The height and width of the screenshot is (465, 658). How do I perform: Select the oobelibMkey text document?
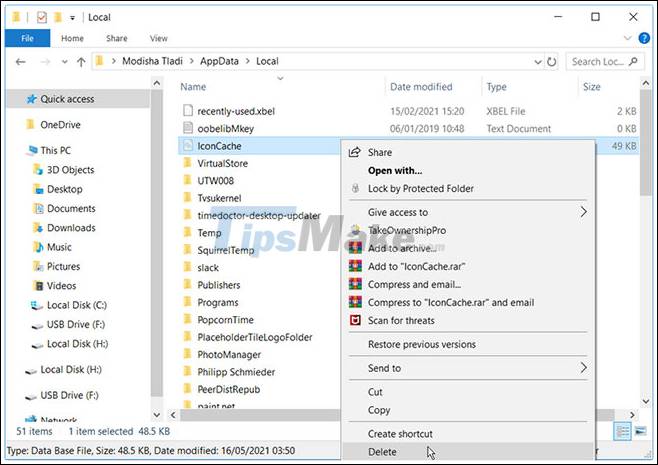(225, 128)
